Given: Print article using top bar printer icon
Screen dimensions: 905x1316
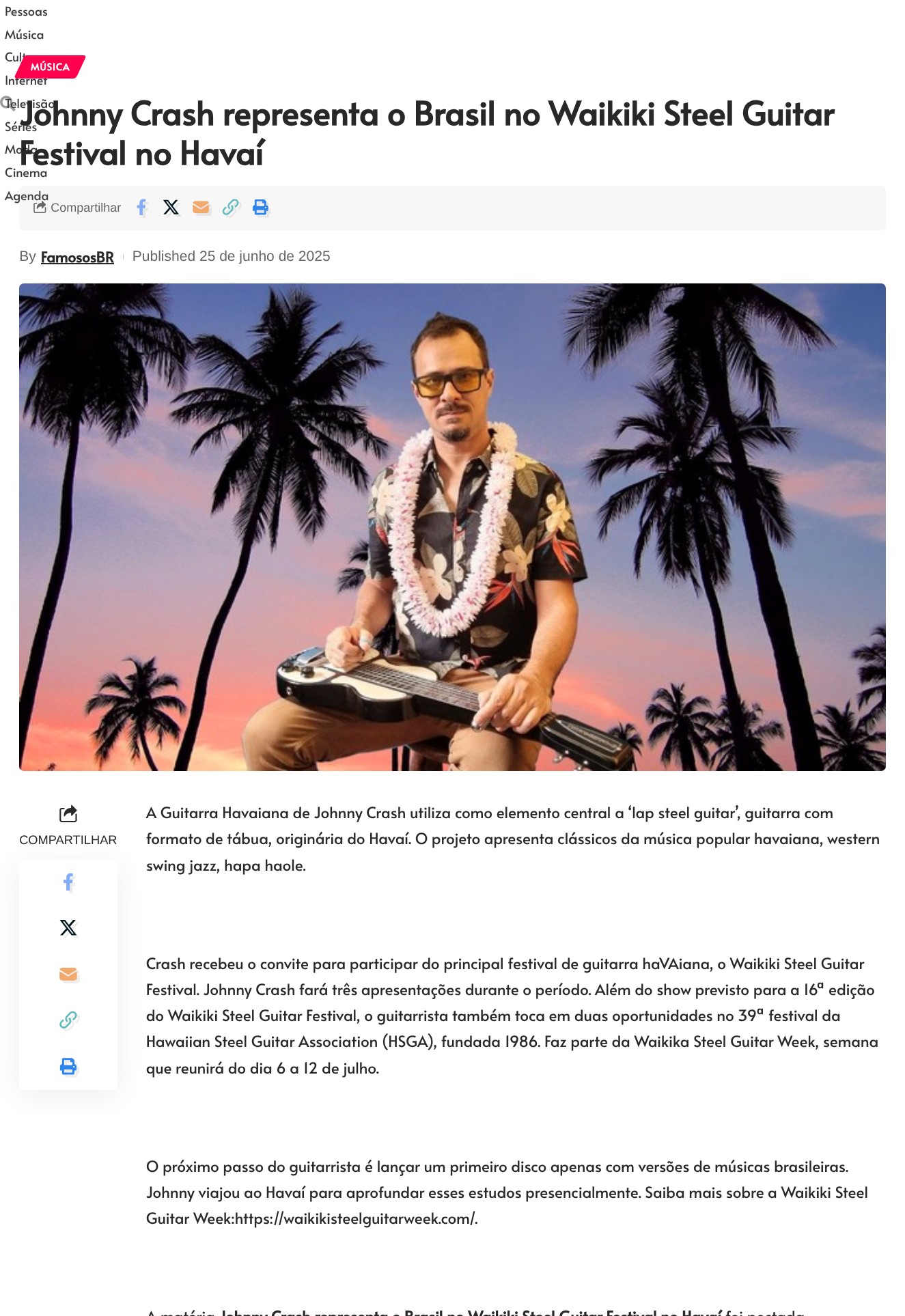Looking at the screenshot, I should tap(260, 207).
